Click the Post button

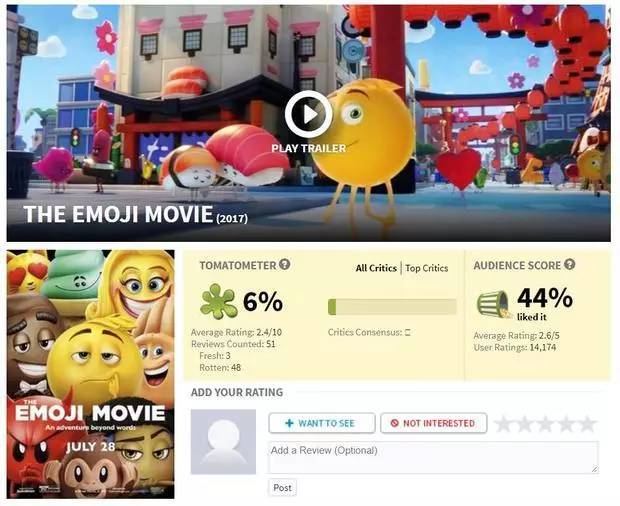tap(282, 487)
